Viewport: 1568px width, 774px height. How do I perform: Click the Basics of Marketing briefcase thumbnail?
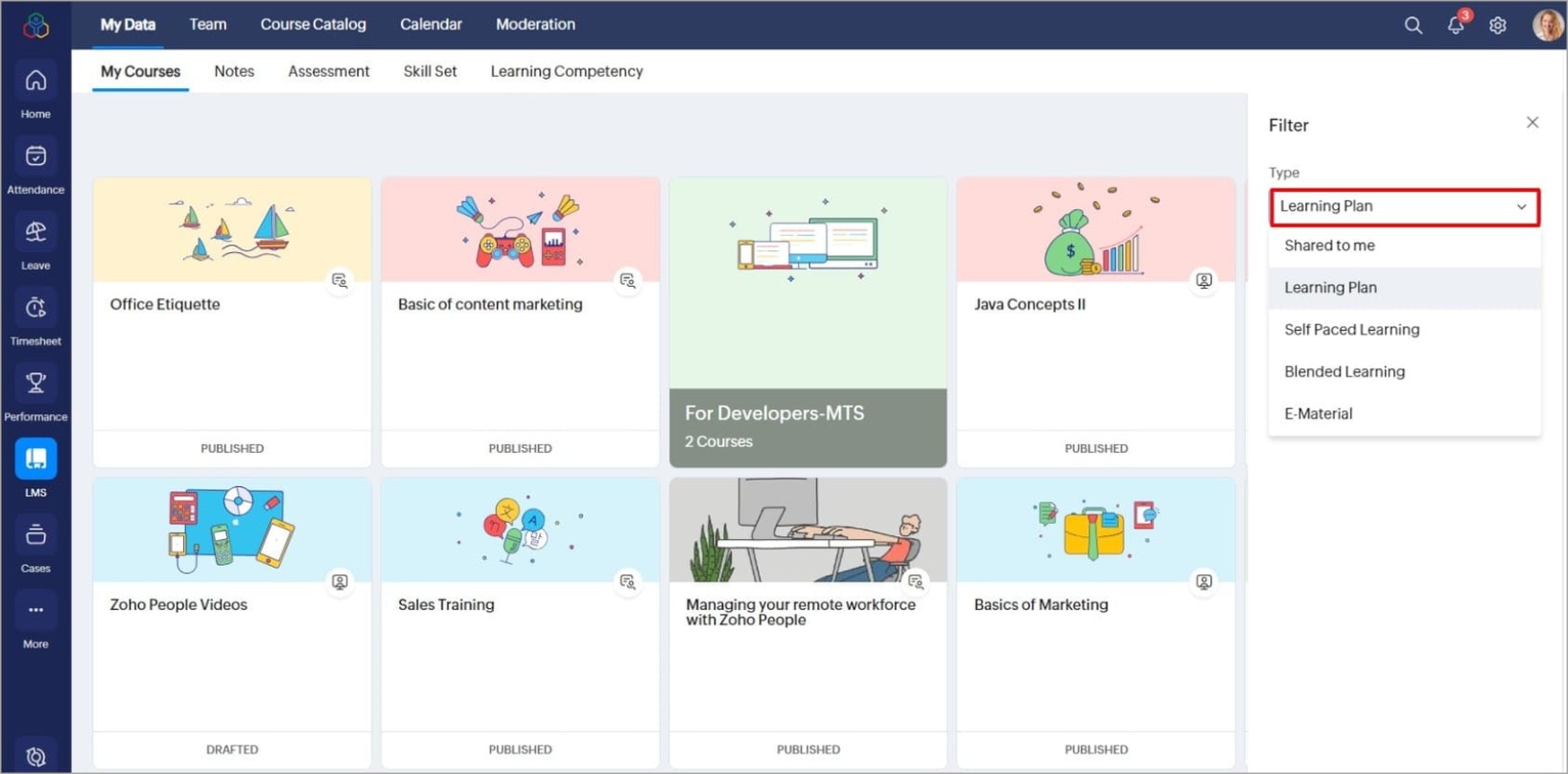pos(1096,530)
